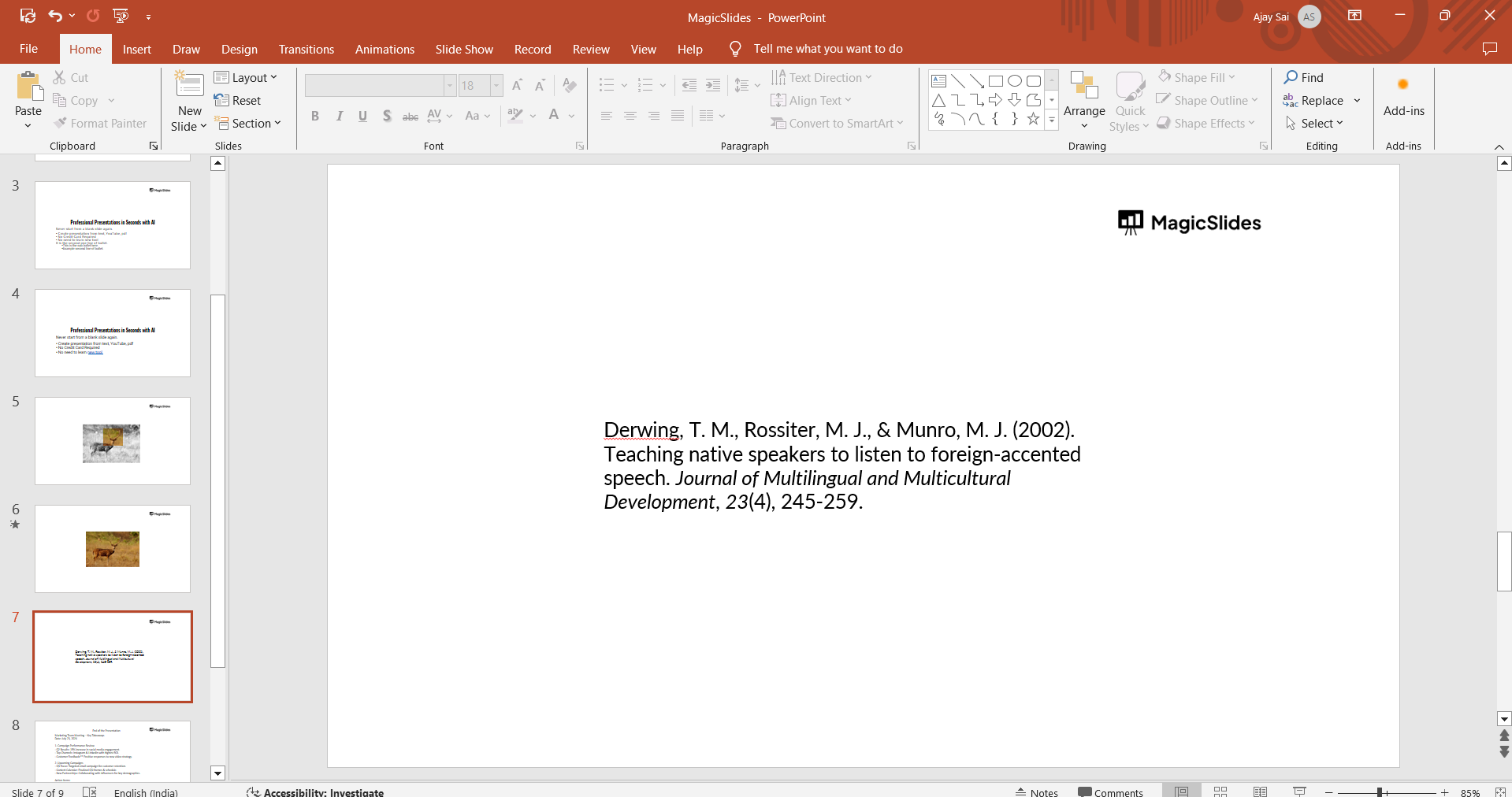Screen dimensions: 1512x797
Task: Switch to Slide Sorter view
Action: pos(1220,791)
